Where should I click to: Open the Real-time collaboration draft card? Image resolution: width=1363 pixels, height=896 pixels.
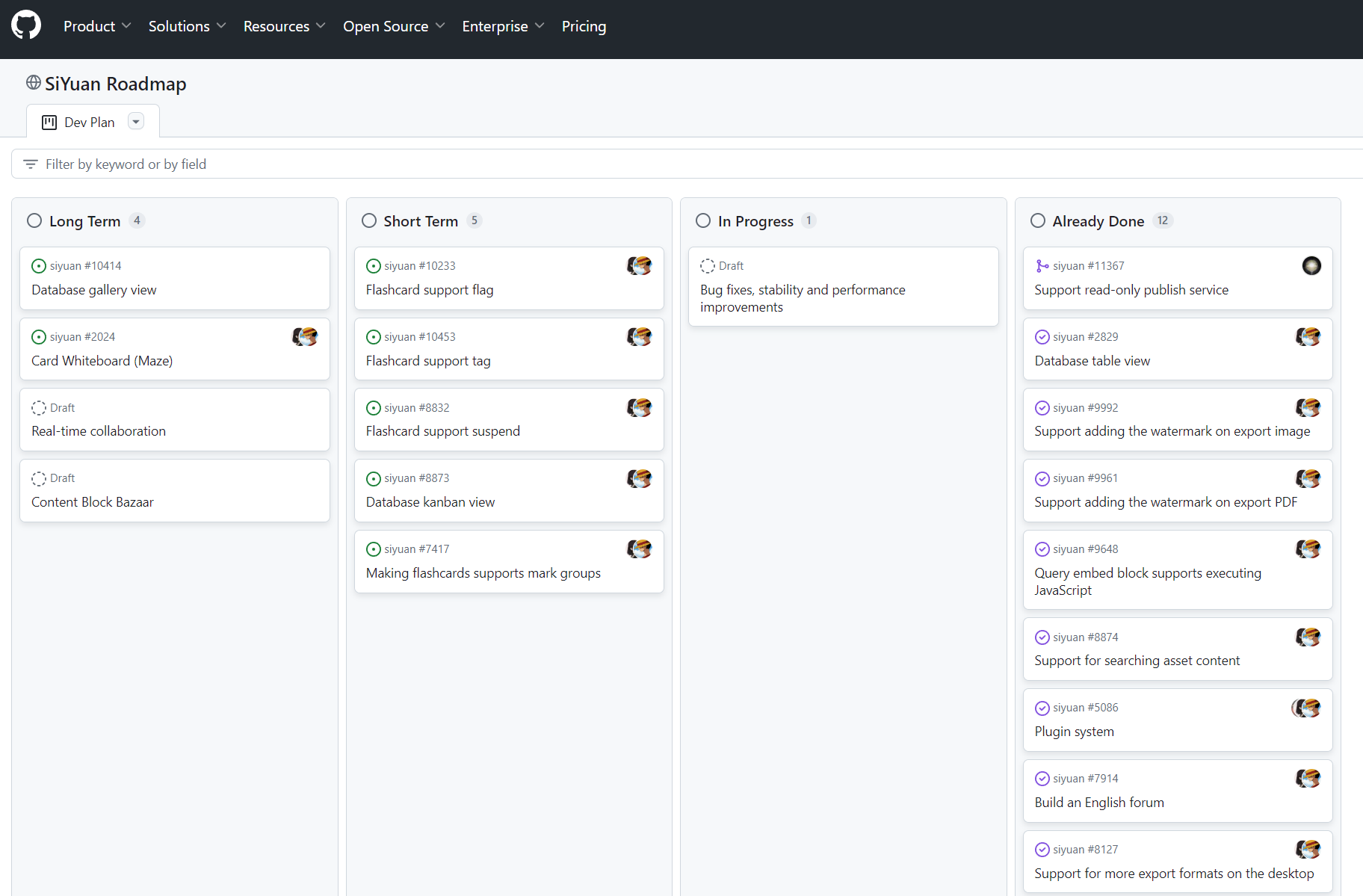pyautogui.click(x=99, y=431)
